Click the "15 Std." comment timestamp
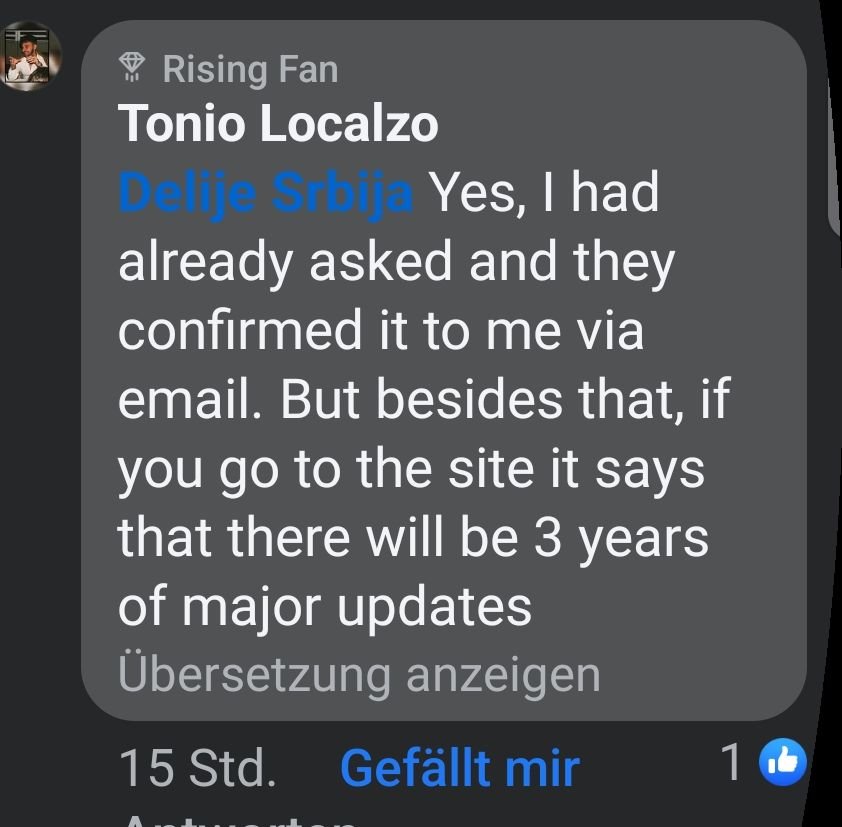 pos(197,768)
